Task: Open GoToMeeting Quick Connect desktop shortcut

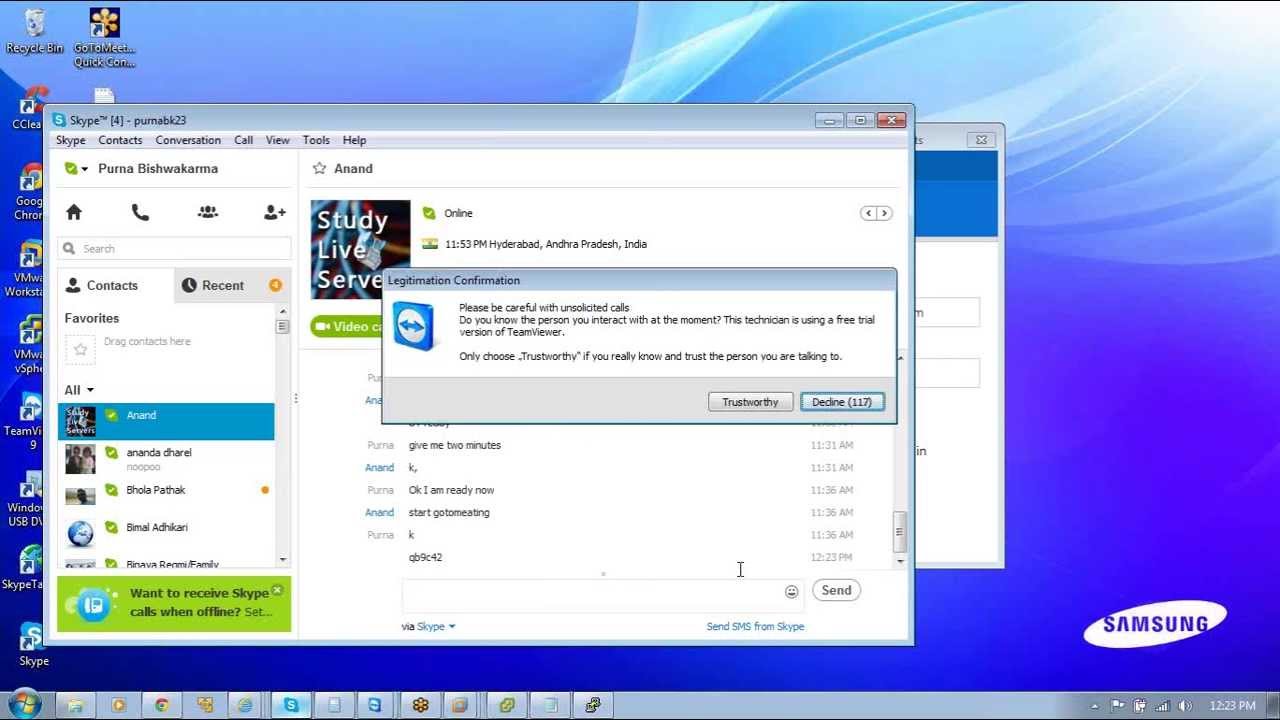Action: point(104,38)
